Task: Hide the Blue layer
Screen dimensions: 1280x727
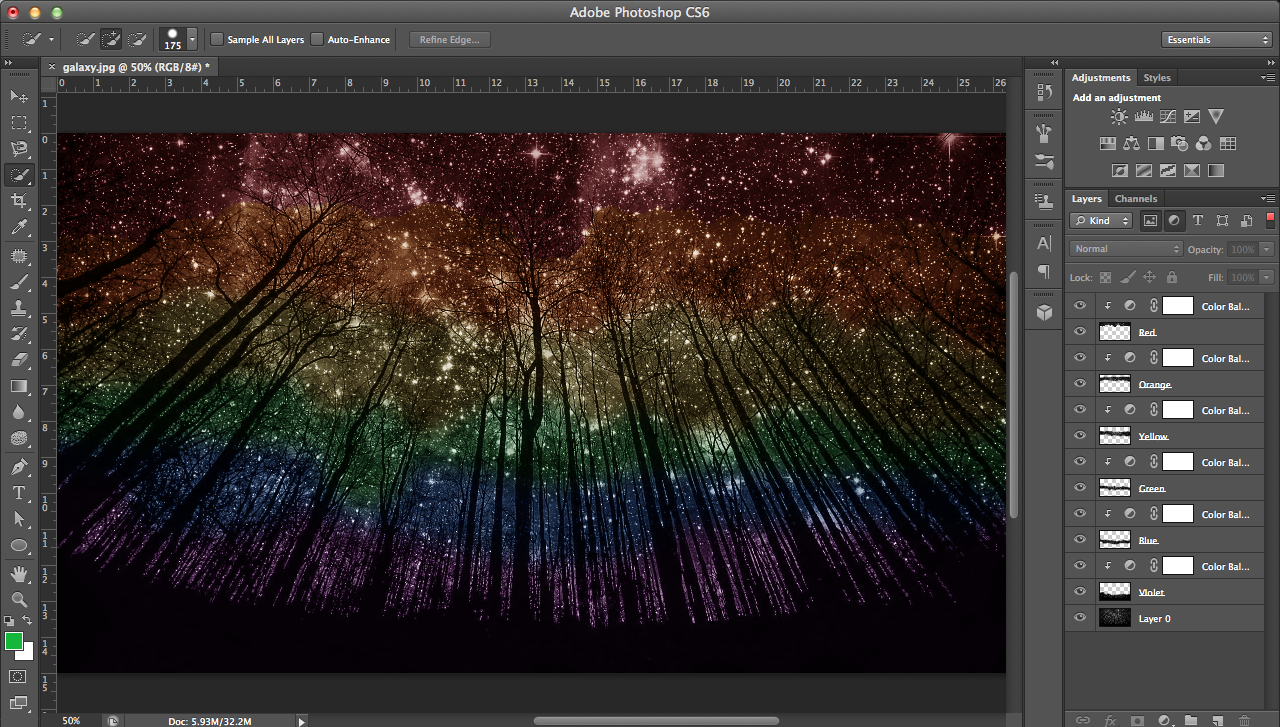Action: pyautogui.click(x=1079, y=540)
